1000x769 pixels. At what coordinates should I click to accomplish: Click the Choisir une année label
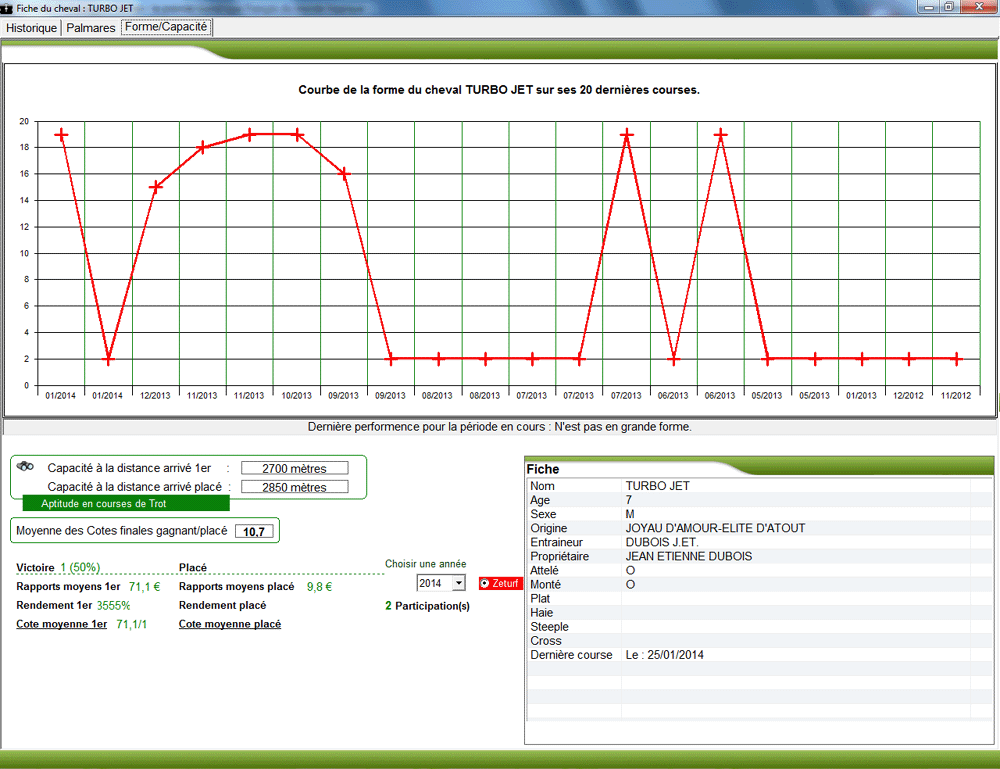pyautogui.click(x=425, y=564)
